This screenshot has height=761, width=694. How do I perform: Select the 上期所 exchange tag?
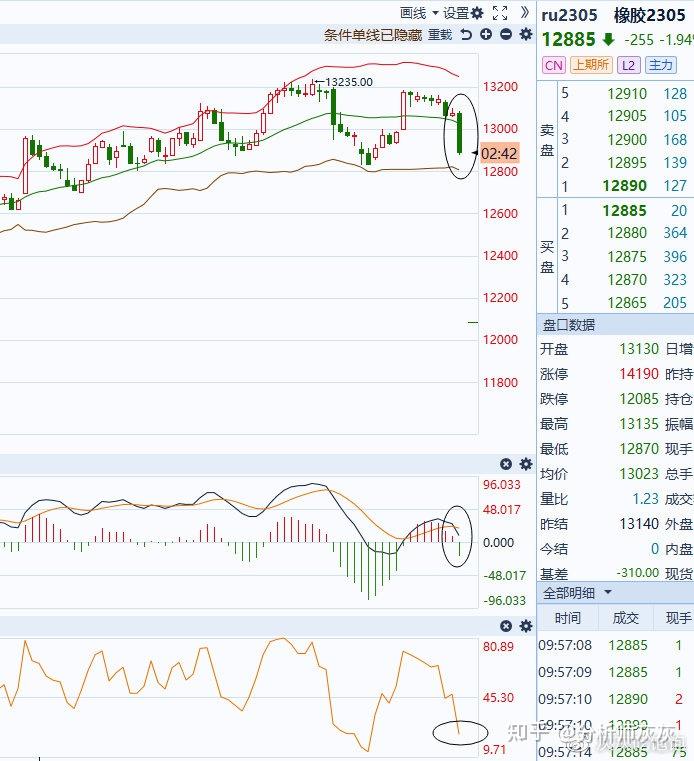point(591,65)
